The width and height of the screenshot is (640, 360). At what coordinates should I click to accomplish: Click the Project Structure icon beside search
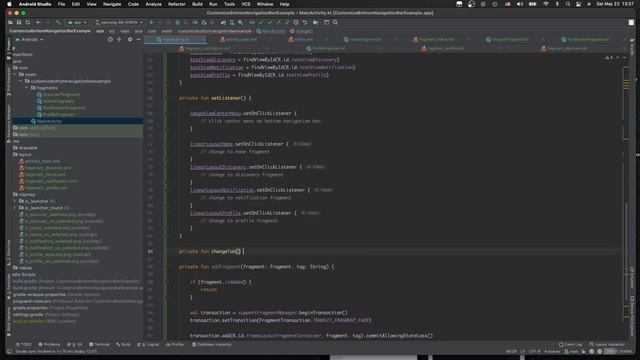tap(327, 22)
